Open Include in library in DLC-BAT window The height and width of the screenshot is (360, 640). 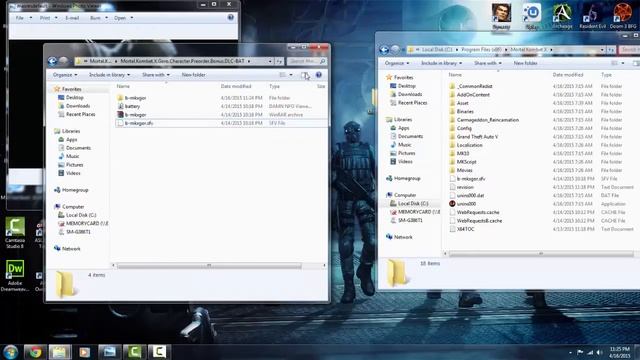click(x=109, y=75)
